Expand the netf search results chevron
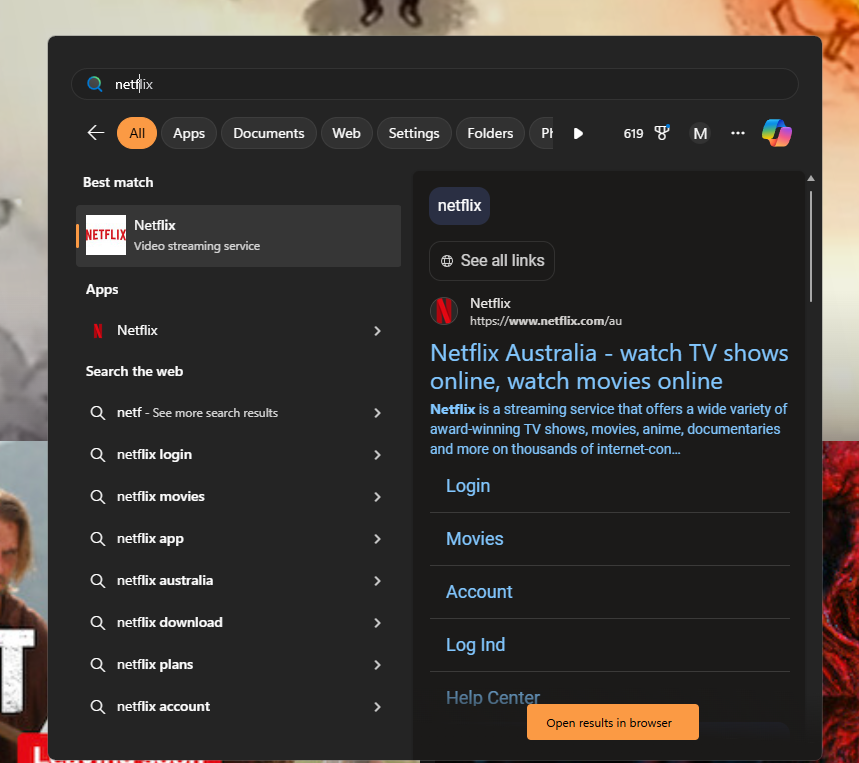This screenshot has height=763, width=859. coord(377,413)
